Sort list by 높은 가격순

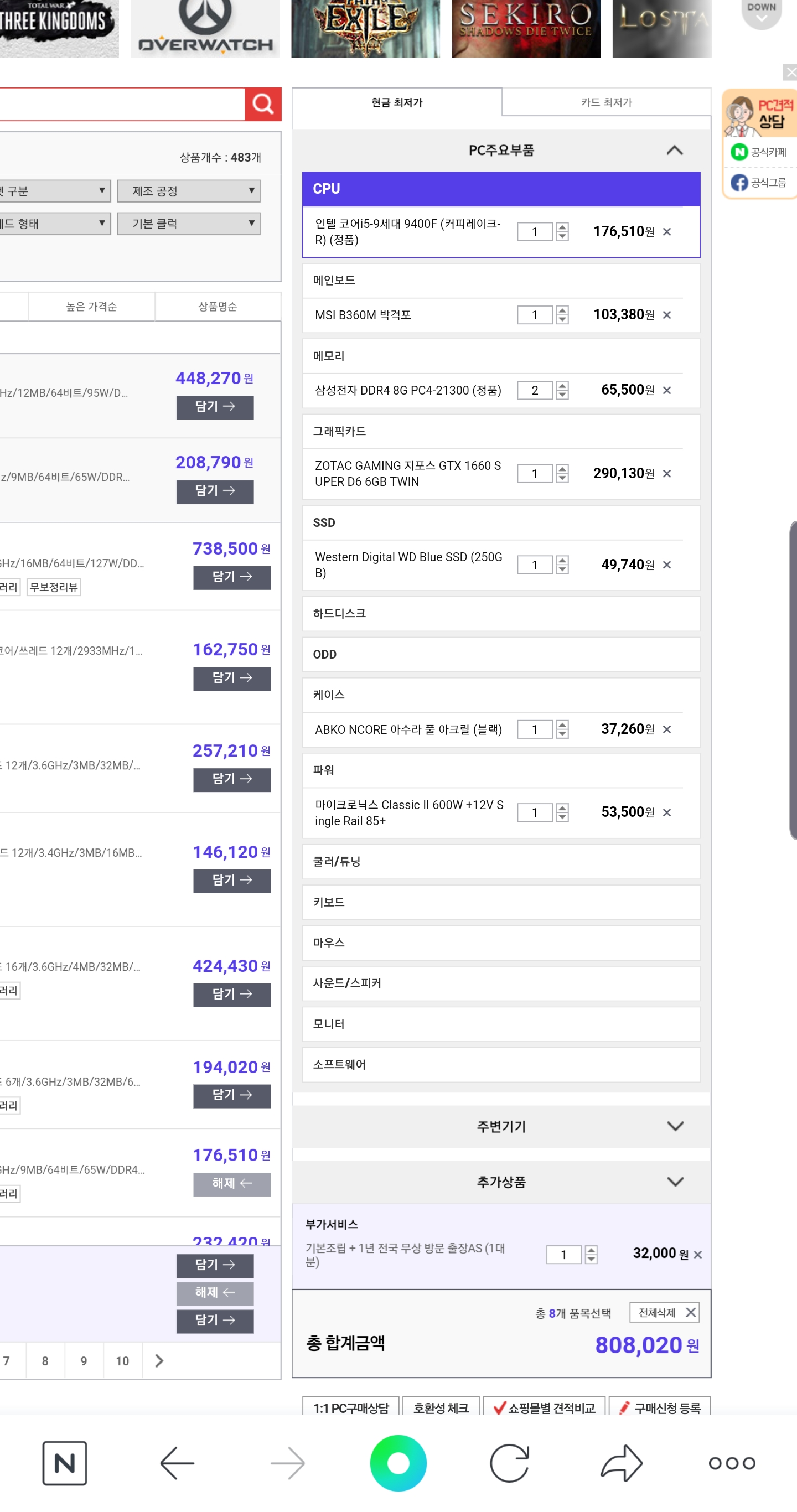pyautogui.click(x=91, y=307)
